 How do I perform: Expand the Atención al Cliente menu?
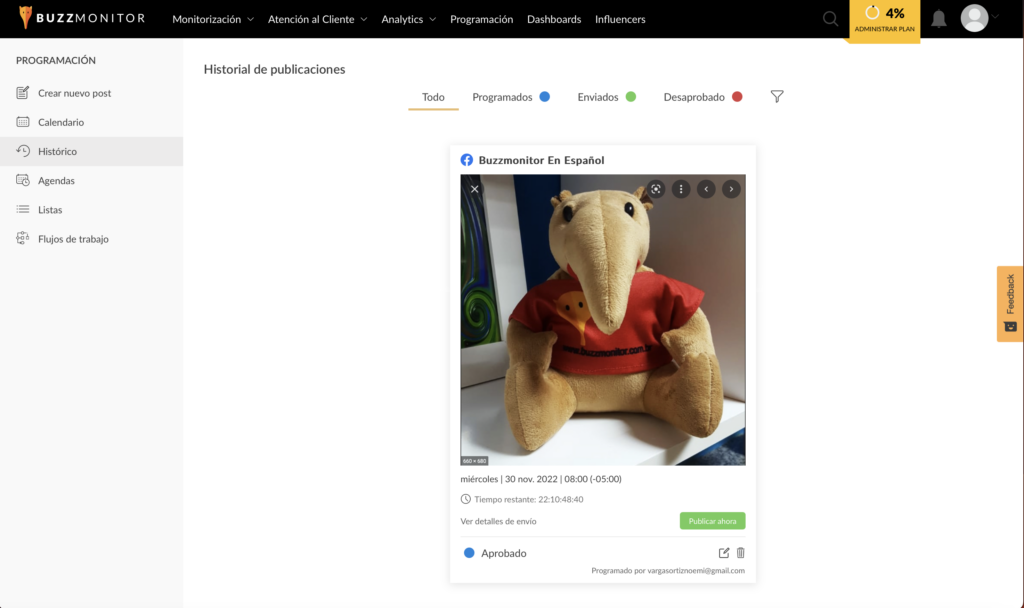(317, 19)
